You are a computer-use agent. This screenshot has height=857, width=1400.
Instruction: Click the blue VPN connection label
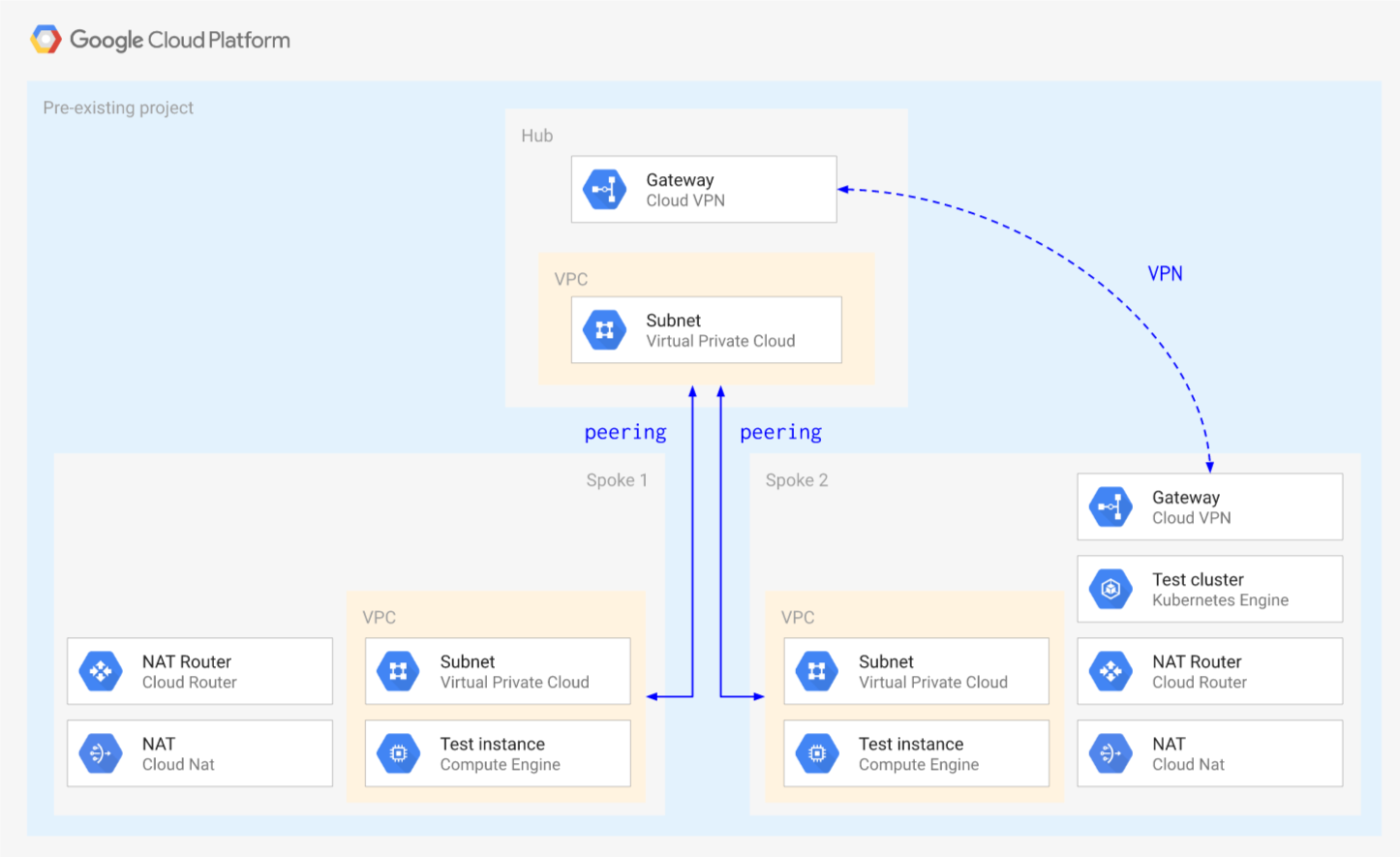(1166, 273)
